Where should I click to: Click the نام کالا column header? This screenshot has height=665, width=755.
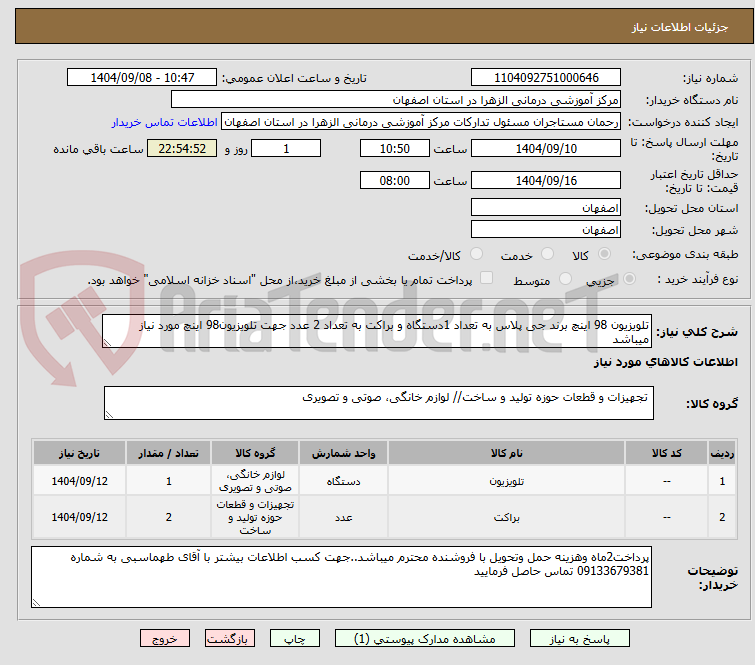tap(507, 453)
